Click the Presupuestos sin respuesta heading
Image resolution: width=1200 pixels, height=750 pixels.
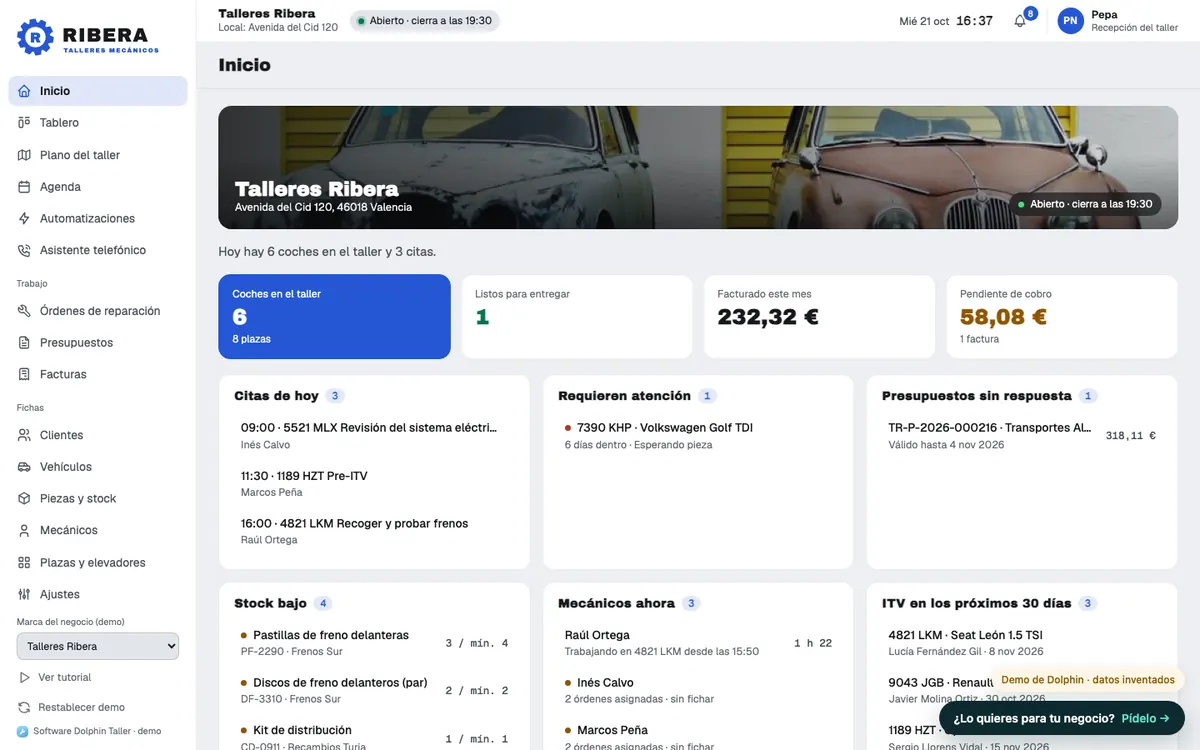(976, 396)
